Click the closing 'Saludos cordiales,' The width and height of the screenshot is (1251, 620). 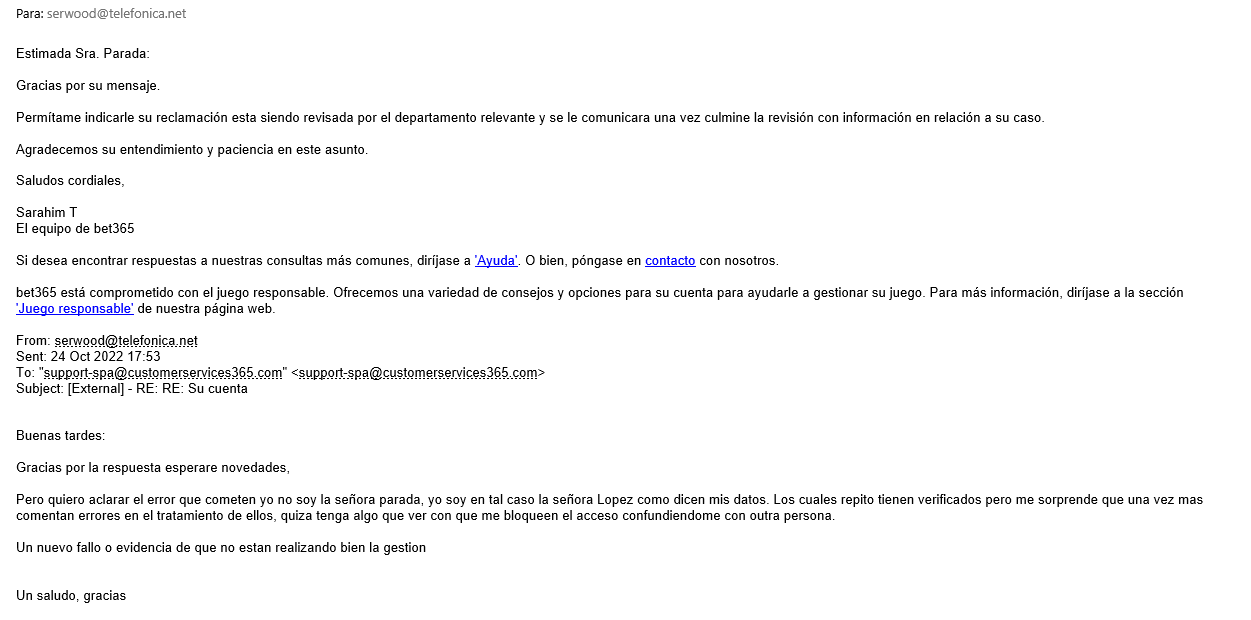[70, 182]
